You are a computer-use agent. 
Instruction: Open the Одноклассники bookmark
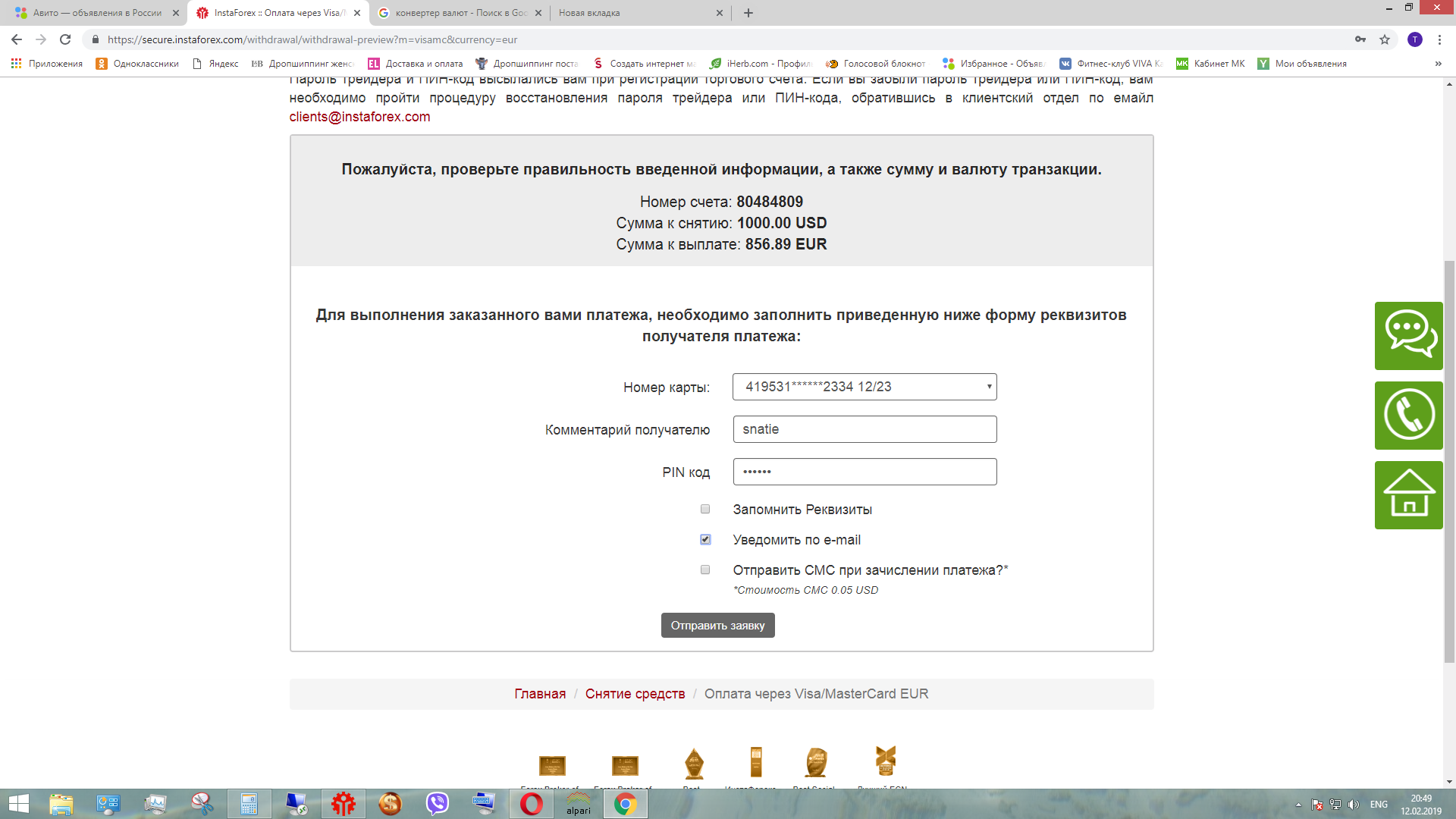pos(137,64)
